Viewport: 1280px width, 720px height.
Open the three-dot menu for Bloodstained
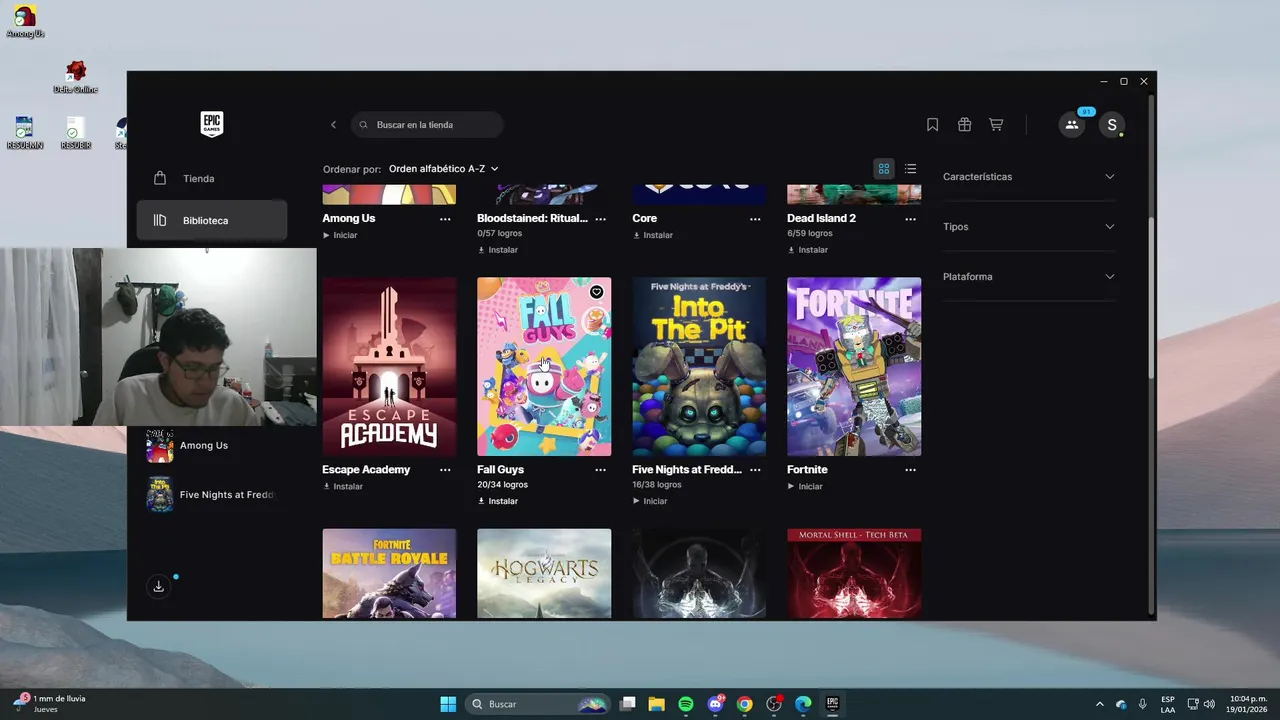[x=600, y=218]
